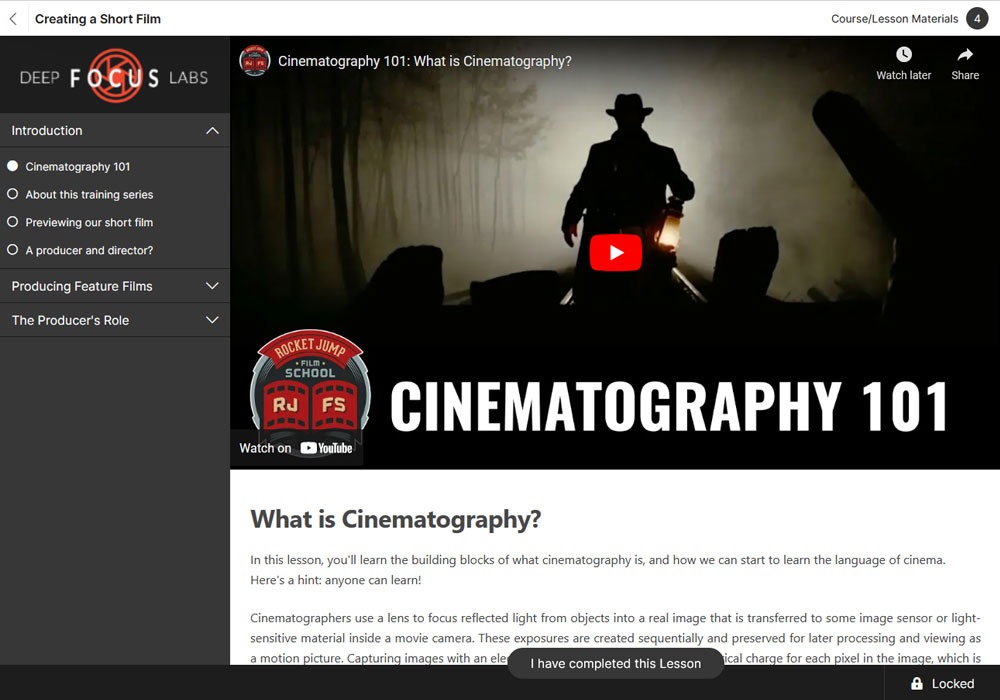The image size is (1000, 700).
Task: Click the Deep Focus Labs logo
Action: pos(115,77)
